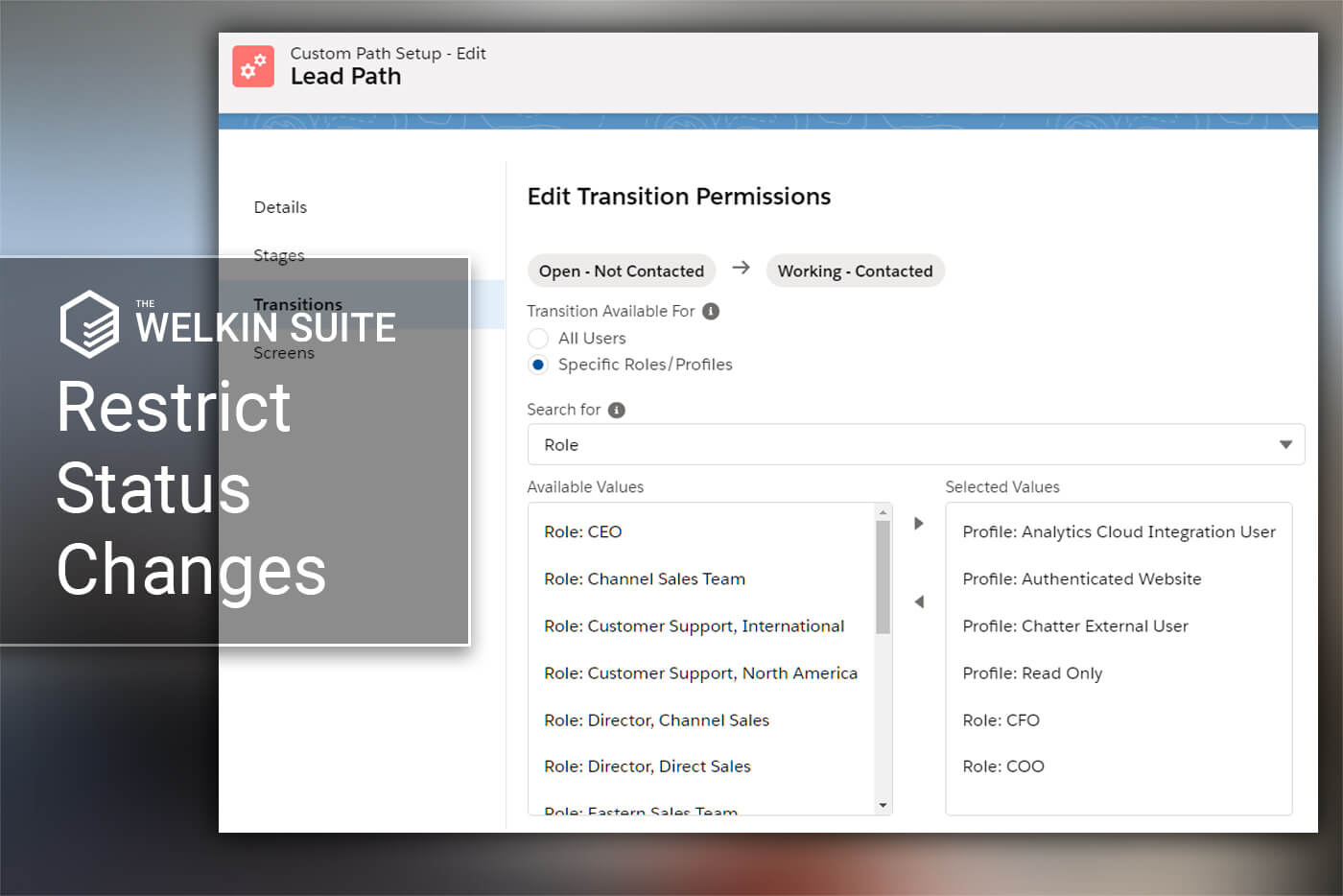The width and height of the screenshot is (1343, 896).
Task: Click the Custom Path Setup gear icon
Action: point(253,66)
